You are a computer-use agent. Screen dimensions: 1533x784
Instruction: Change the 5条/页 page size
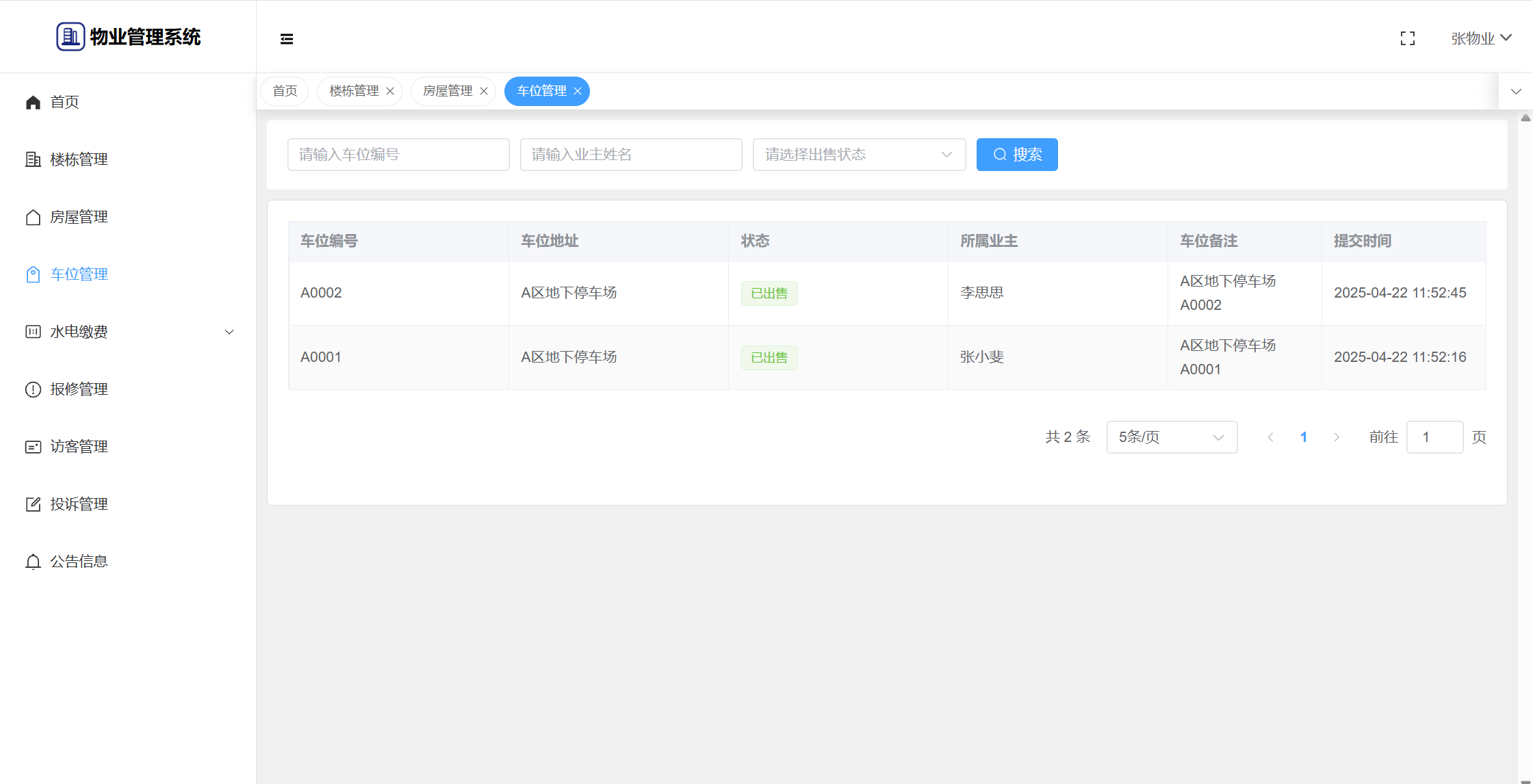(x=1171, y=437)
